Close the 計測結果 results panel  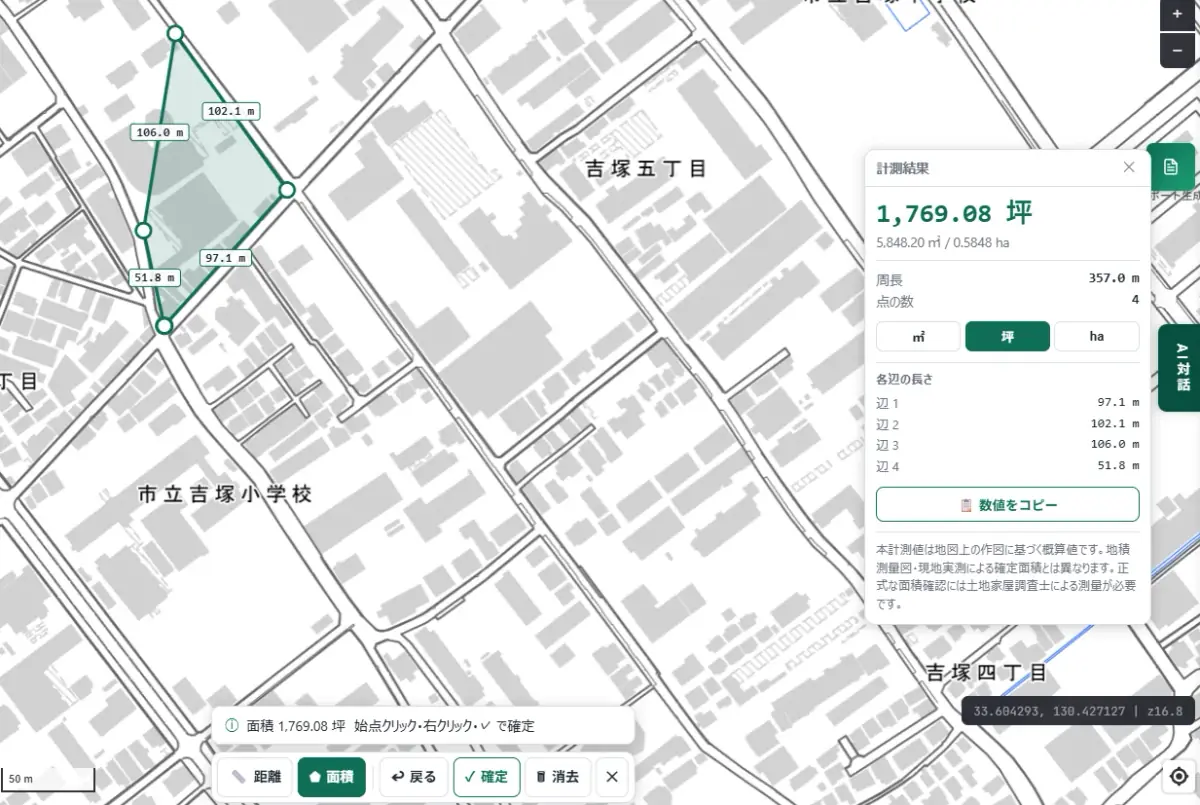point(1129,167)
